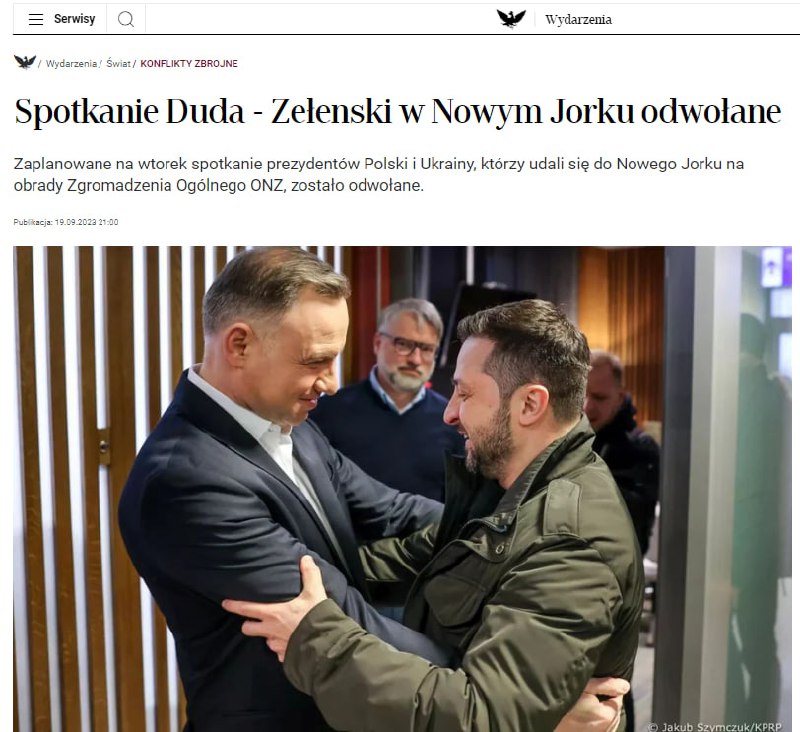The image size is (800, 732).
Task: Click the lead paragraph about the cancelled meeting
Action: (379, 174)
